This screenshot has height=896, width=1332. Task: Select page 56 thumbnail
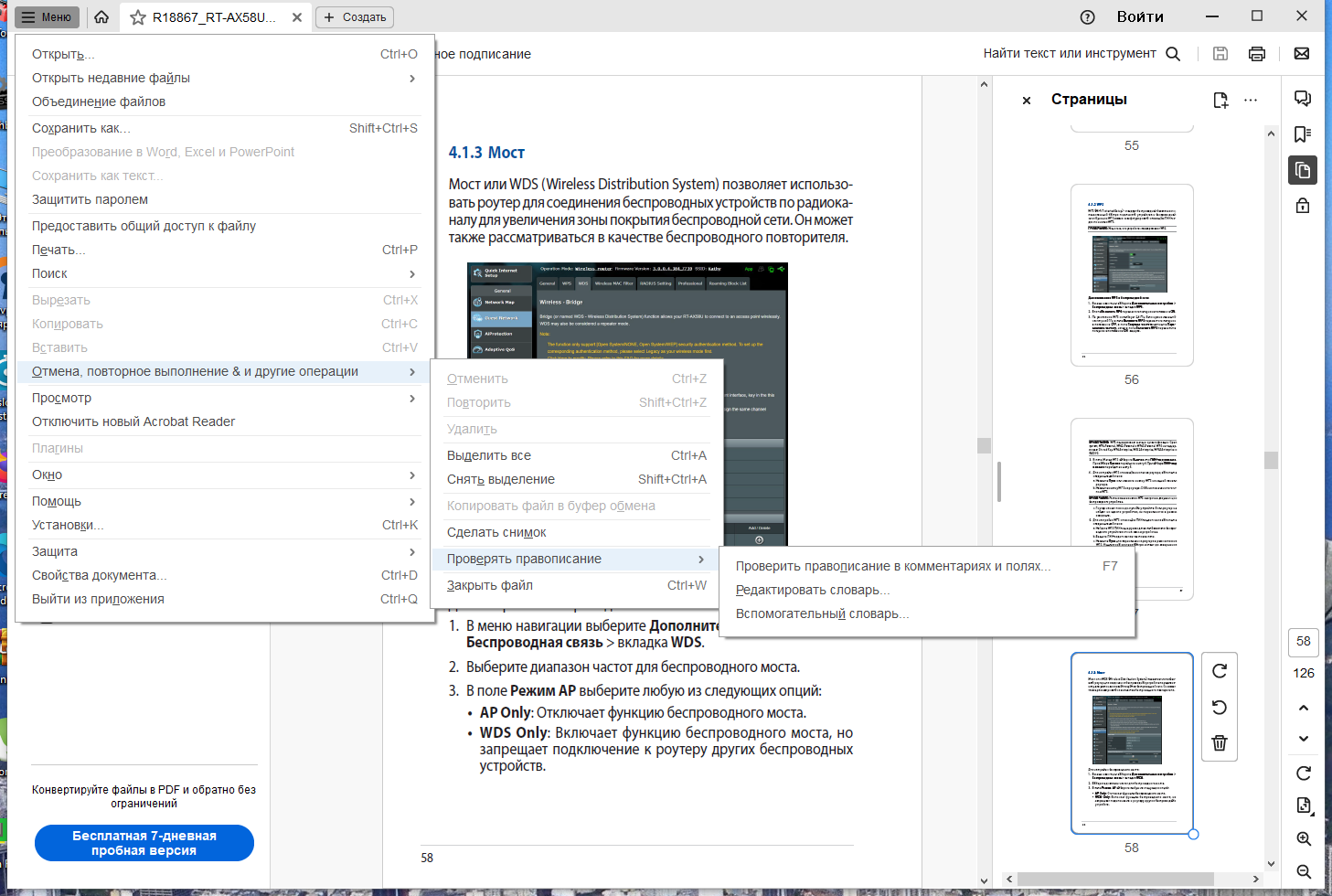click(x=1132, y=275)
